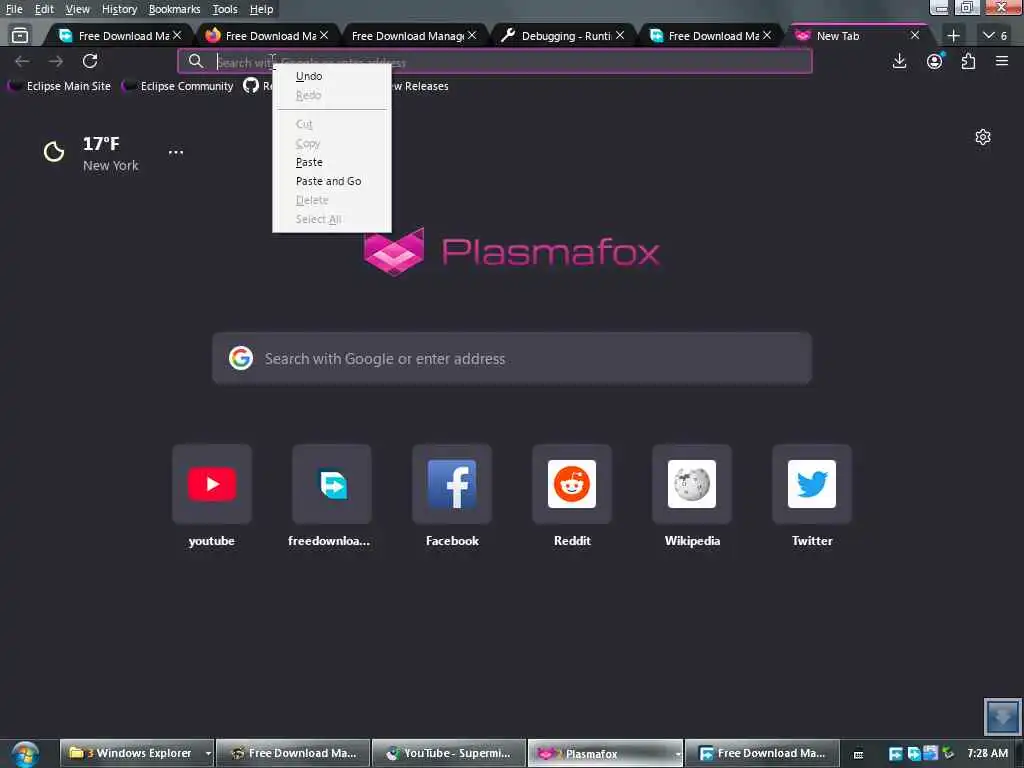Switch to Windows Explorer in the taskbar
The height and width of the screenshot is (768, 1024).
pos(131,753)
